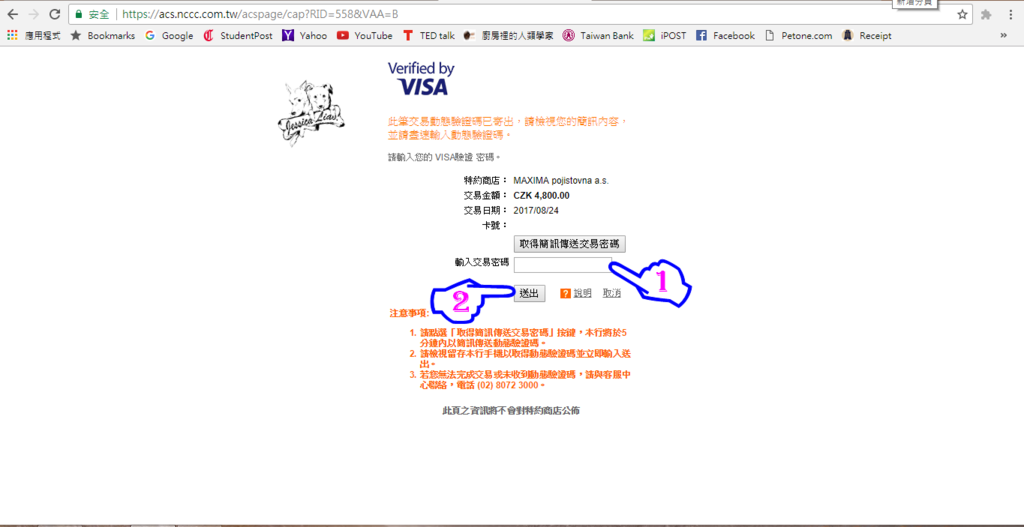
Task: Go back with the browser back arrow
Action: (x=12, y=14)
